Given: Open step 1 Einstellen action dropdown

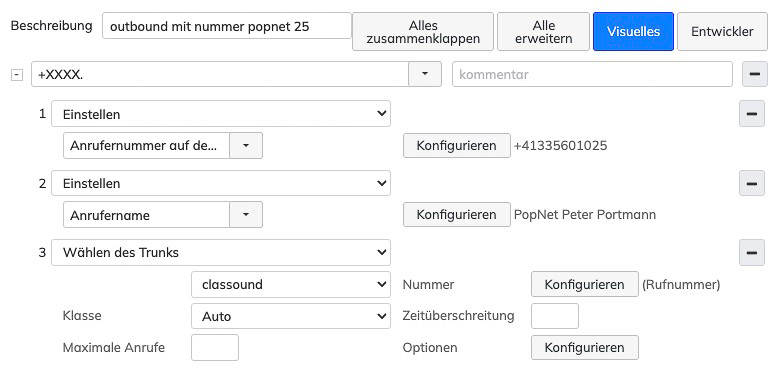Looking at the screenshot, I should [221, 114].
